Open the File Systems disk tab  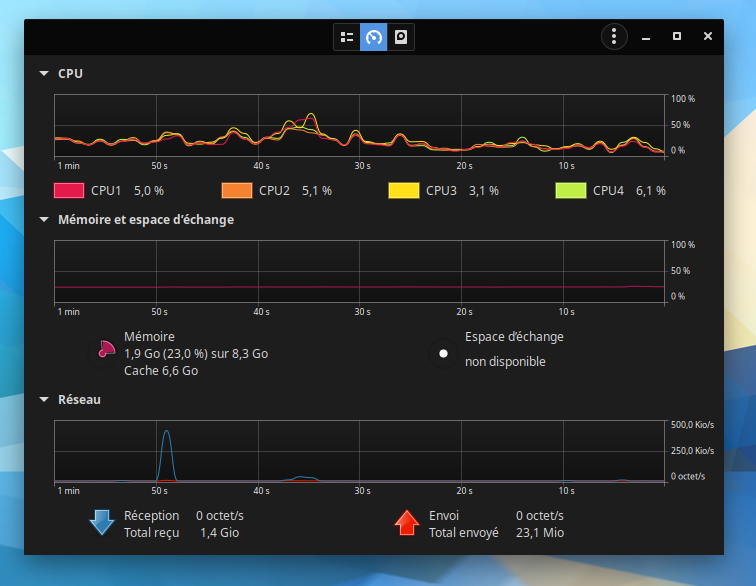coord(401,37)
